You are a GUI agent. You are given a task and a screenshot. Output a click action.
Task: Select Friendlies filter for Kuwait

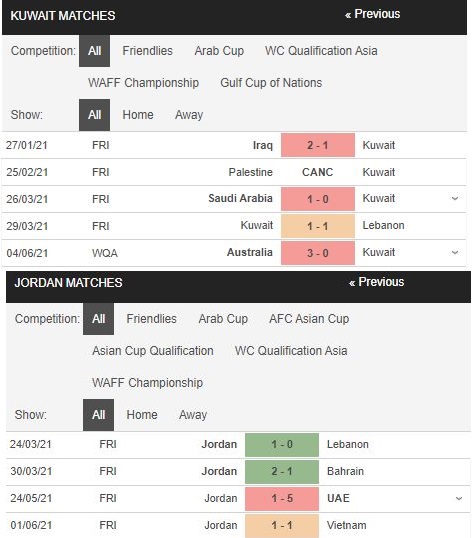click(147, 51)
